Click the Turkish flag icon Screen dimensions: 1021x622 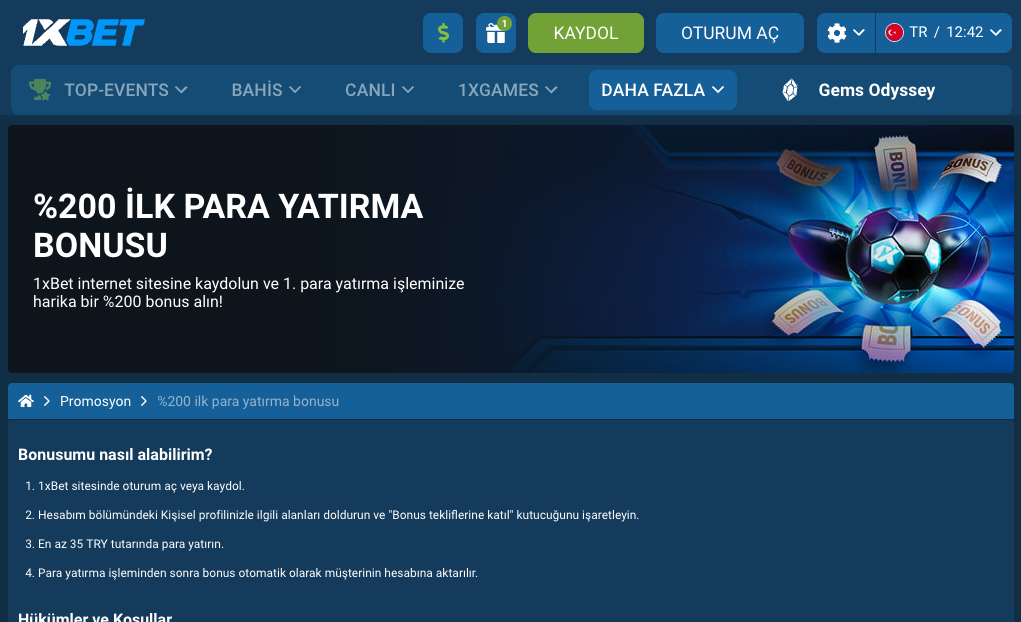pos(894,33)
